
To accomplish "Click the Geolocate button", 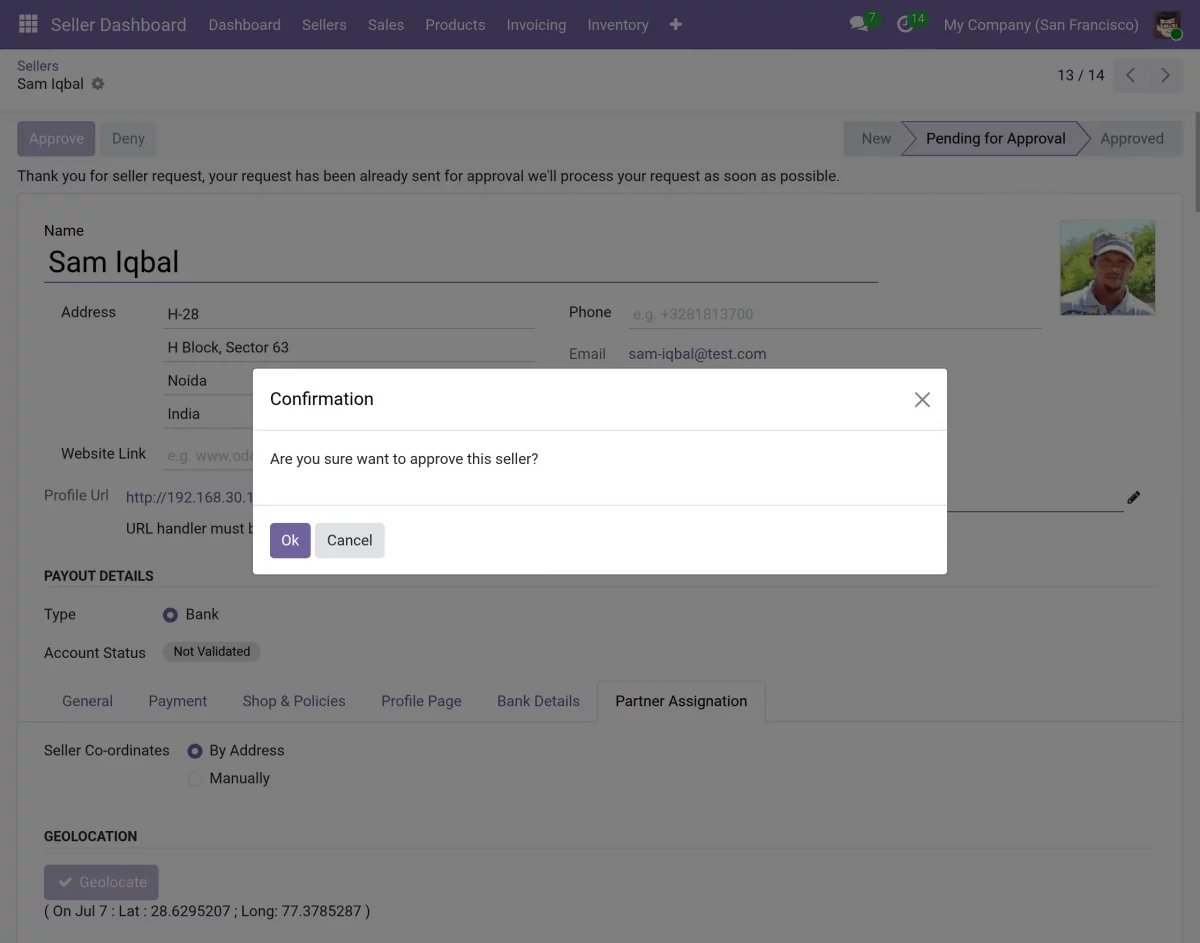I will (x=101, y=882).
